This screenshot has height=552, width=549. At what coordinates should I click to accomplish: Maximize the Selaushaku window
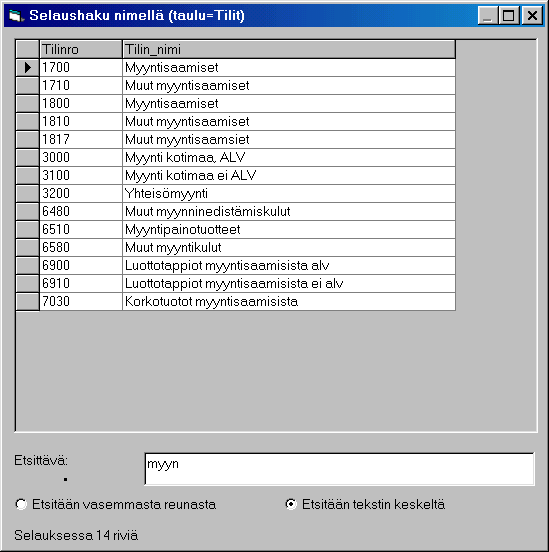pyautogui.click(x=509, y=15)
